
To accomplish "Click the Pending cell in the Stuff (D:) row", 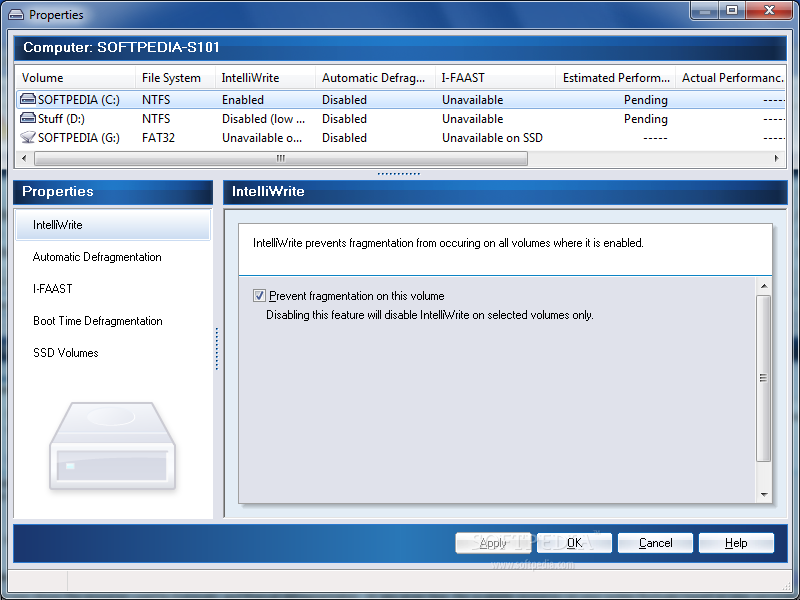I will click(x=645, y=119).
